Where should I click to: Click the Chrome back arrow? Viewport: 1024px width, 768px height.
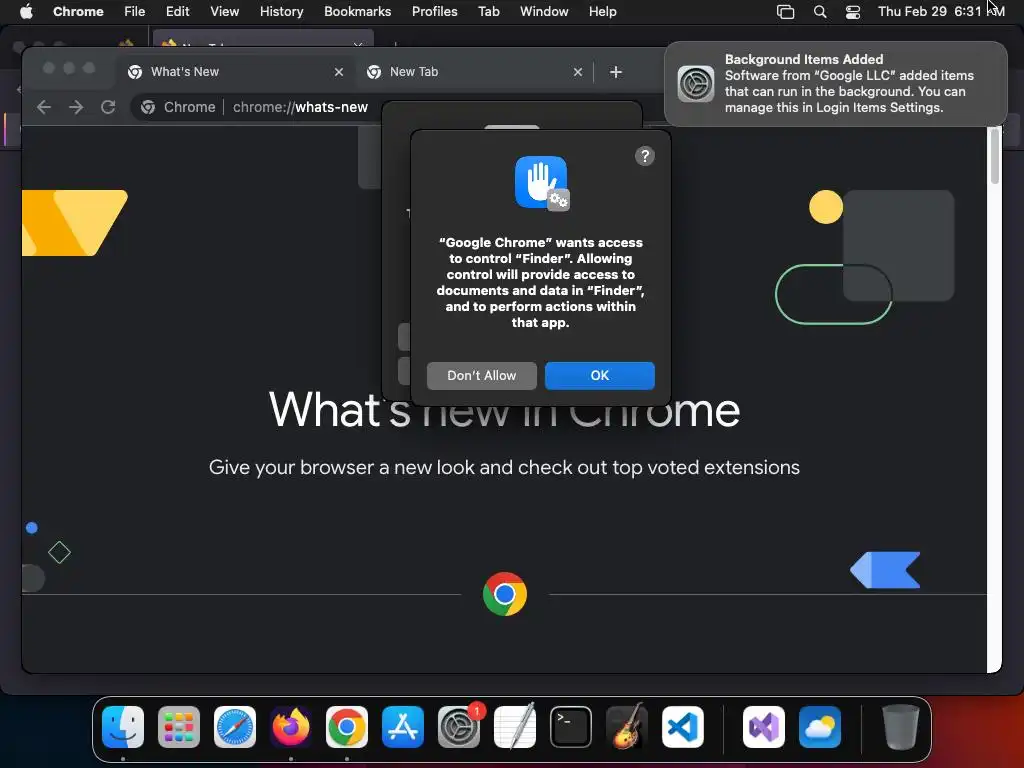[44, 107]
